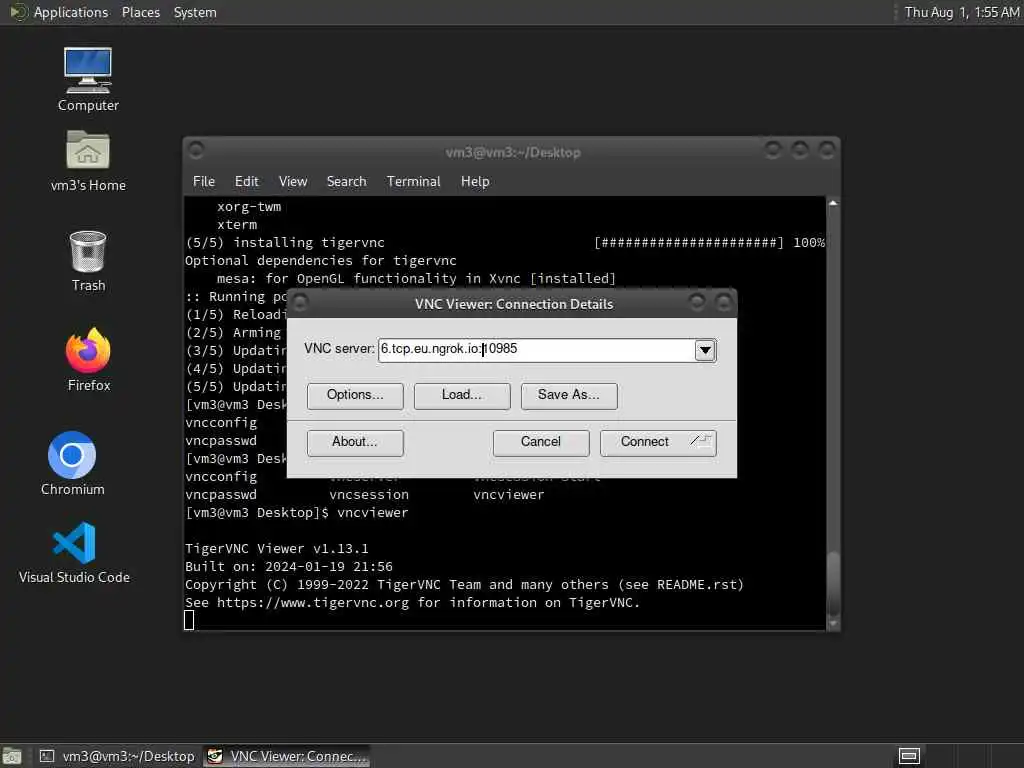The width and height of the screenshot is (1024, 768).
Task: Open the Trash desktop icon
Action: 88,261
